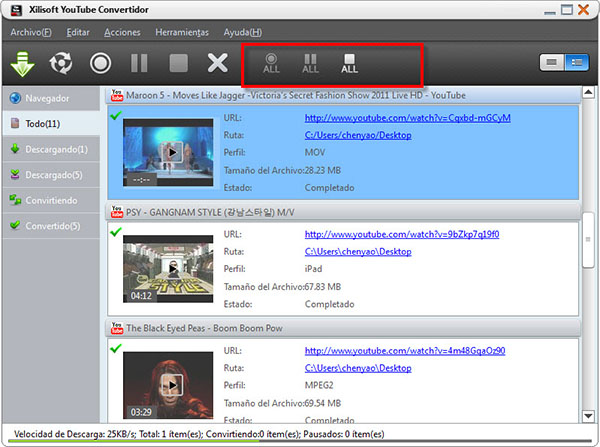This screenshot has height=447, width=600.
Task: Click the document icon beside Todo(11)
Action: tap(15, 123)
